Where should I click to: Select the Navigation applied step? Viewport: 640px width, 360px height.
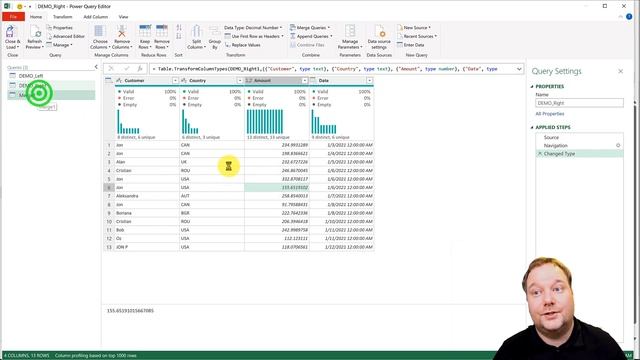(579, 145)
